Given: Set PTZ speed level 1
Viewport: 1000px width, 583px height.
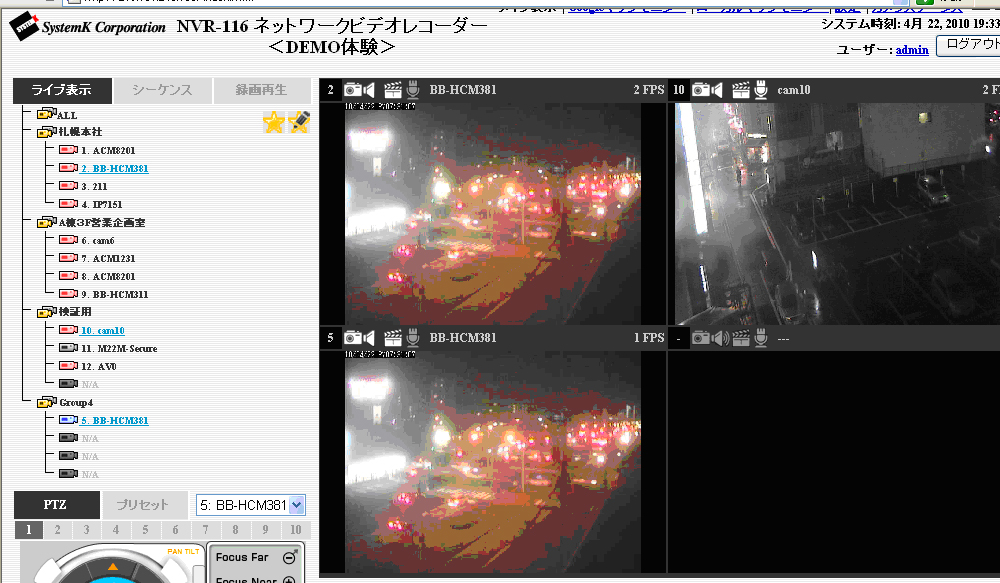Looking at the screenshot, I should (x=28, y=529).
